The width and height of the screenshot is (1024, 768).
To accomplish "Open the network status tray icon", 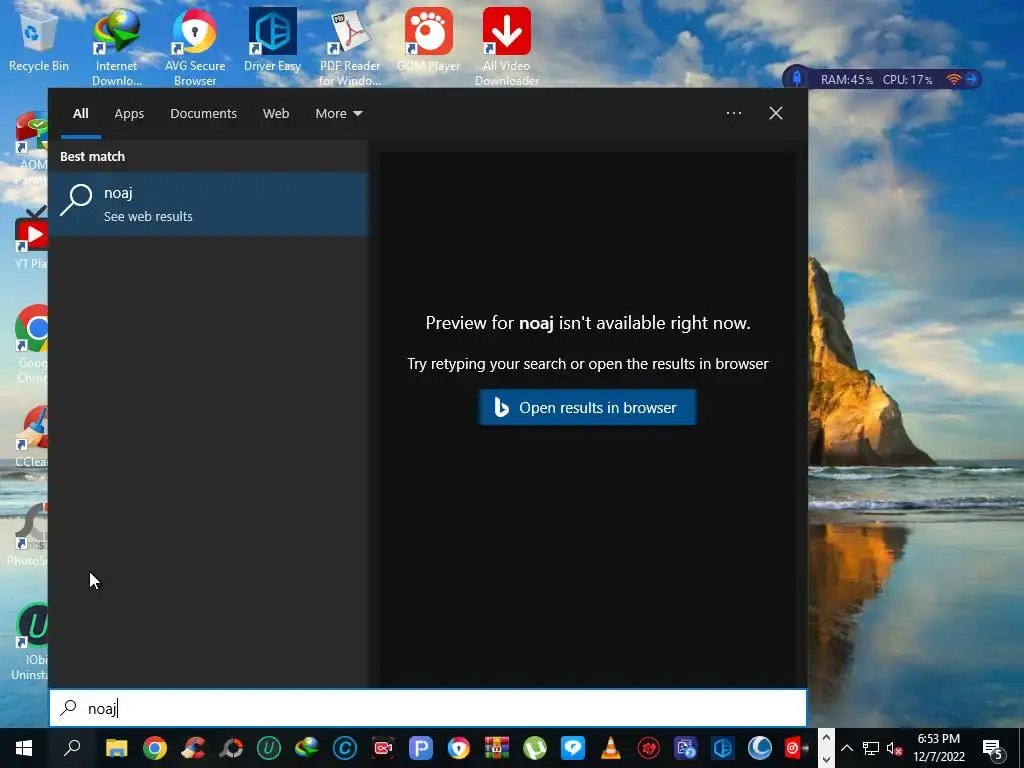I will (x=871, y=748).
